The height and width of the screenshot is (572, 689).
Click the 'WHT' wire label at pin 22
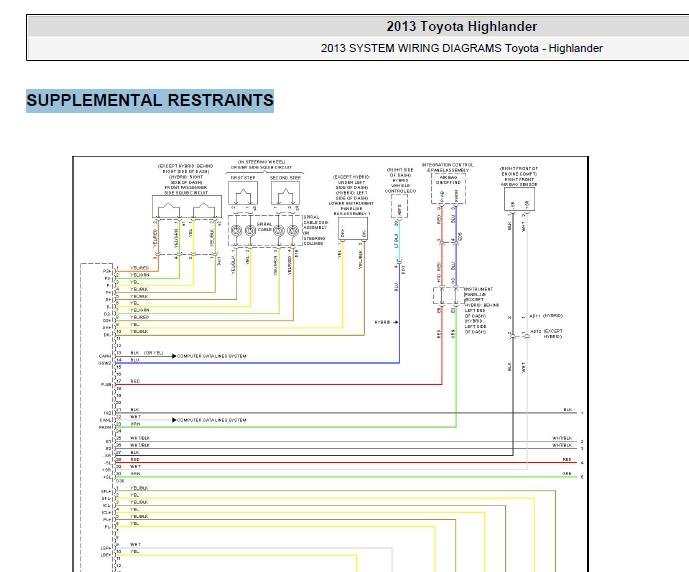135,417
